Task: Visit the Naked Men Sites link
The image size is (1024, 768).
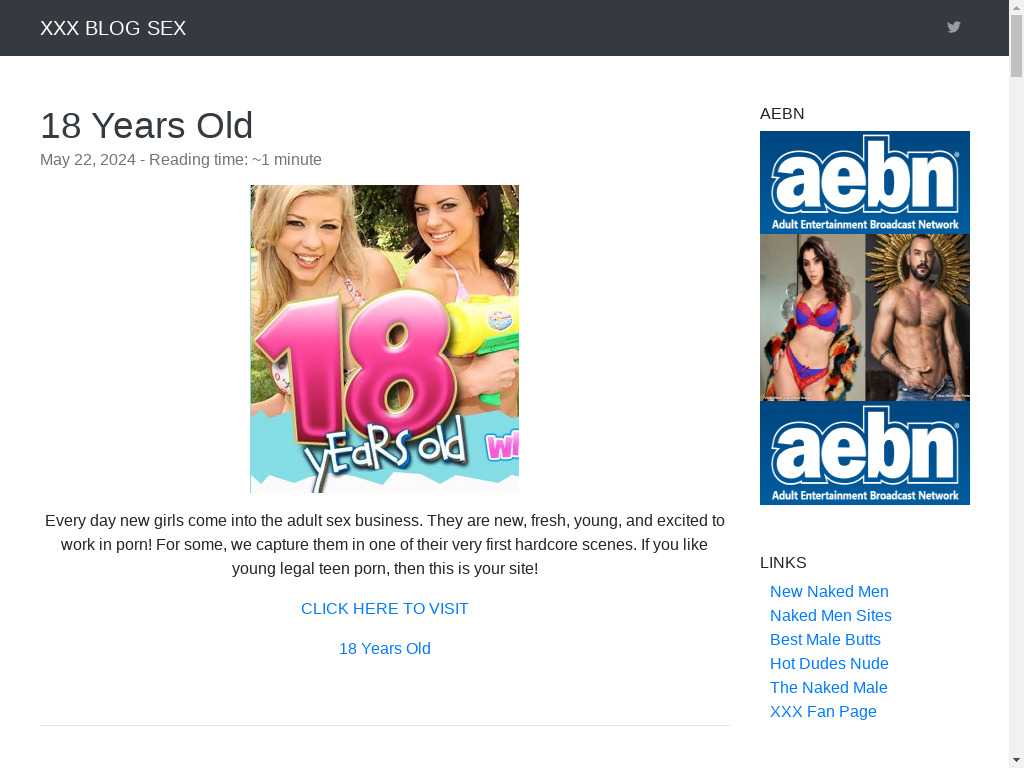Action: point(831,616)
